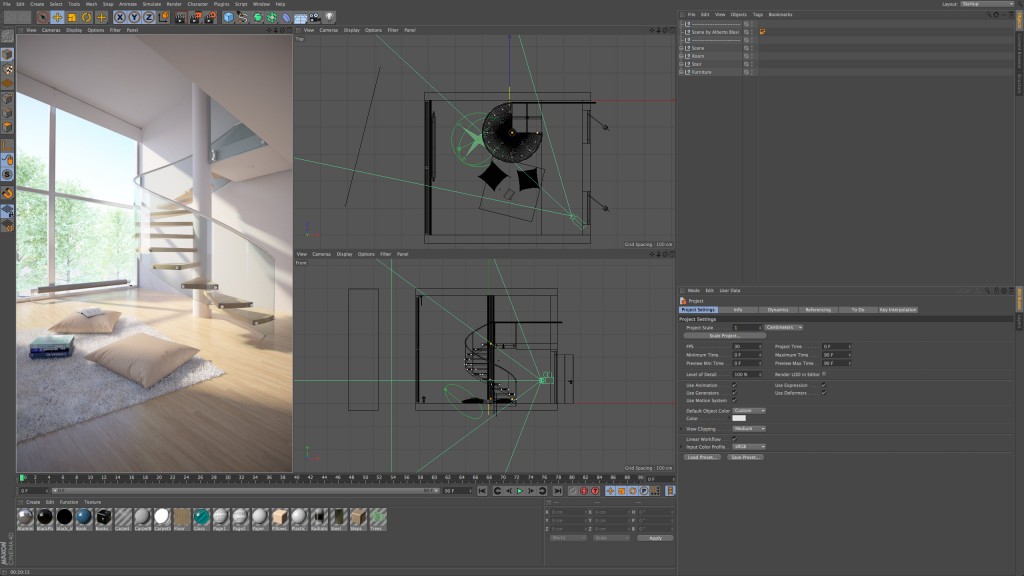Open Cameras menu in perspective viewport

click(x=51, y=30)
